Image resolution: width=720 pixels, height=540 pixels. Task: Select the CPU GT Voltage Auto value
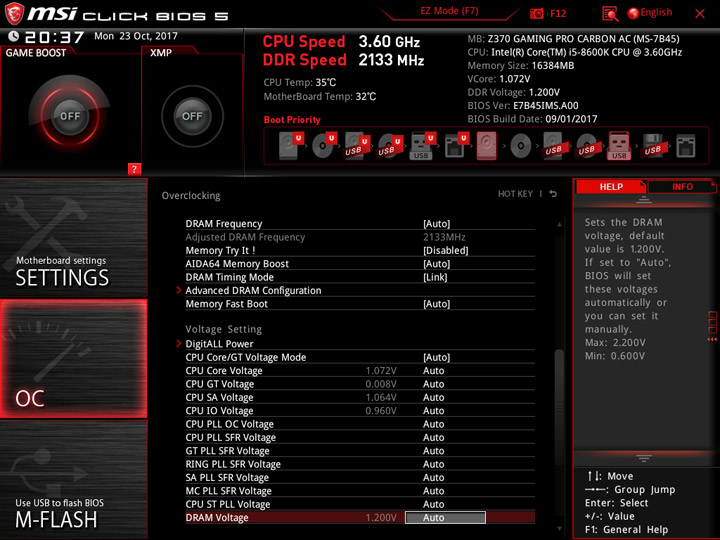(x=433, y=384)
